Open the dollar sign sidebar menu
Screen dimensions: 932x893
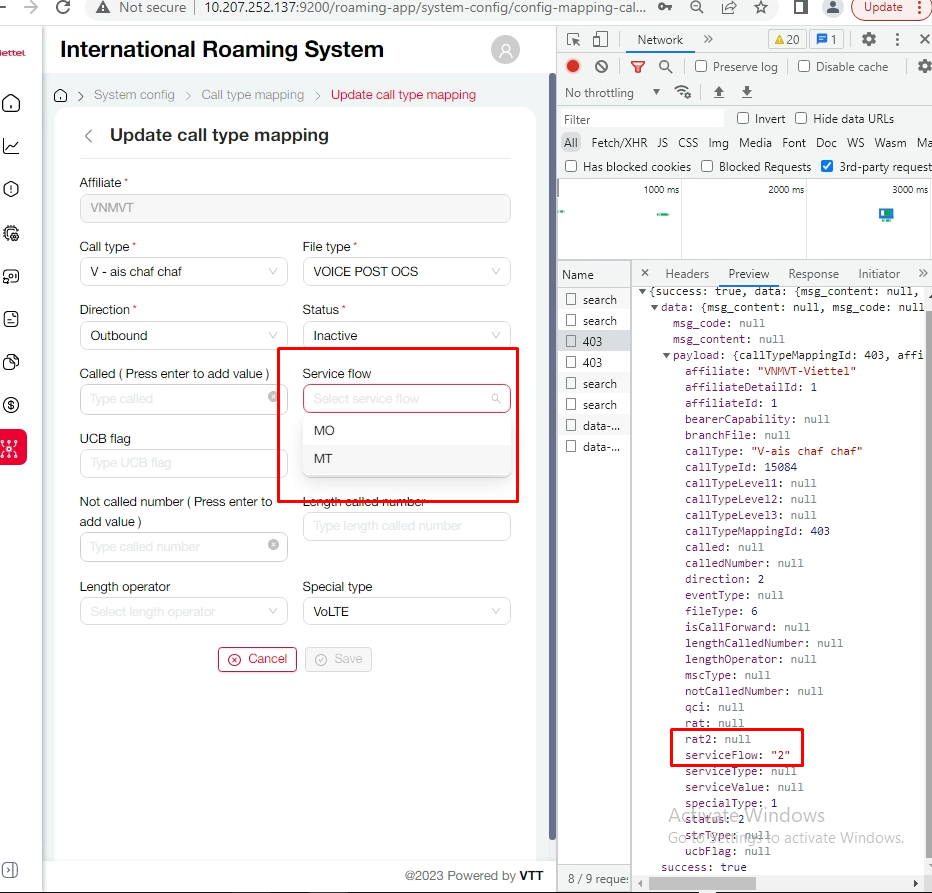point(12,405)
